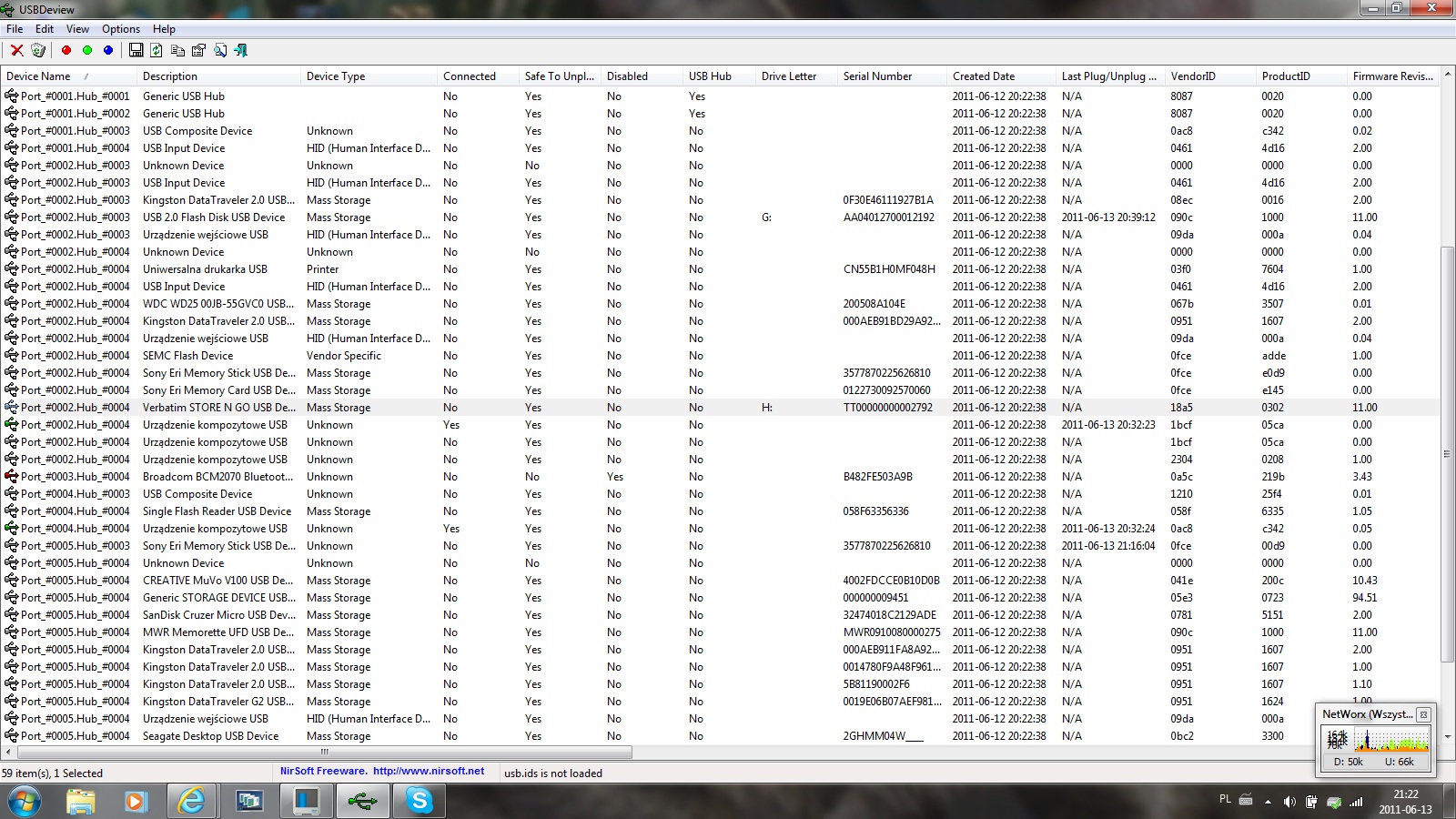Click the USB icon of the Verbatim STORE N GO row
The height and width of the screenshot is (819, 1456).
[11, 407]
